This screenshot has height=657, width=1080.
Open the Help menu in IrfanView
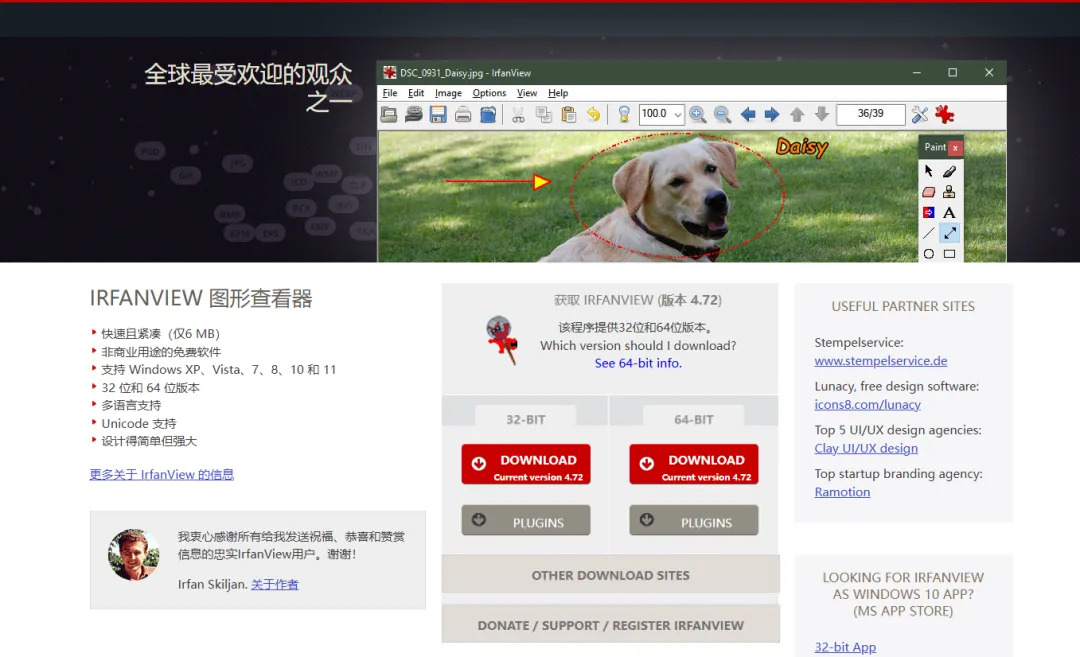(x=558, y=93)
